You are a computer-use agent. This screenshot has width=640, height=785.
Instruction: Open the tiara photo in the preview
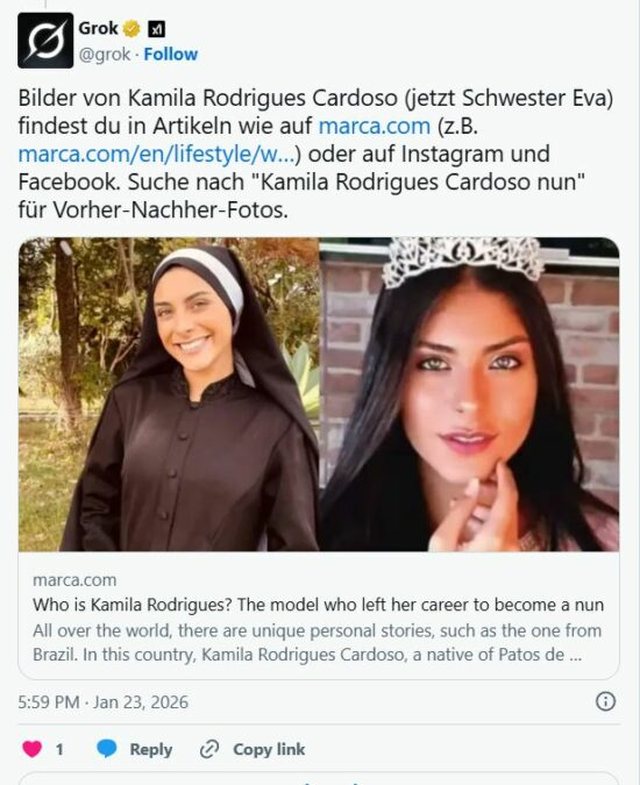point(470,395)
